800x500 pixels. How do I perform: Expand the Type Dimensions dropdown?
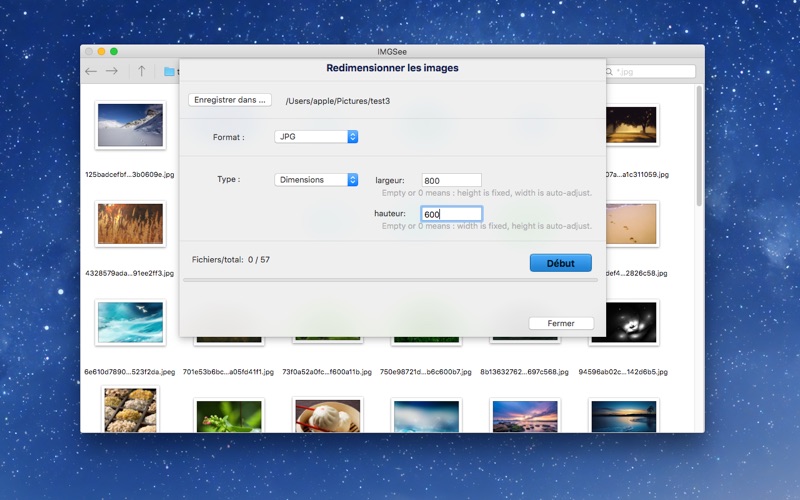(x=316, y=180)
